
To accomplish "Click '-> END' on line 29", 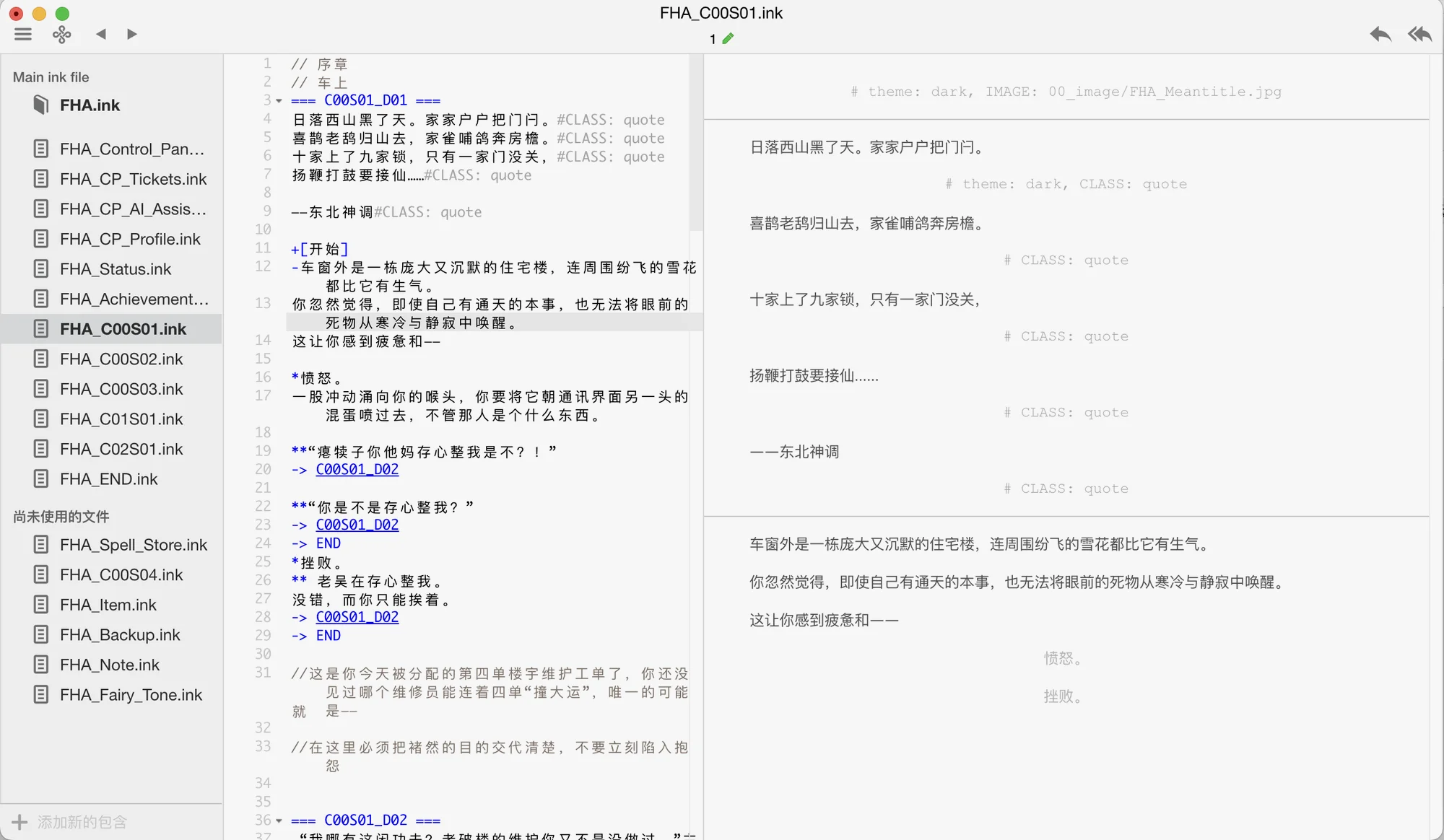I will 316,636.
